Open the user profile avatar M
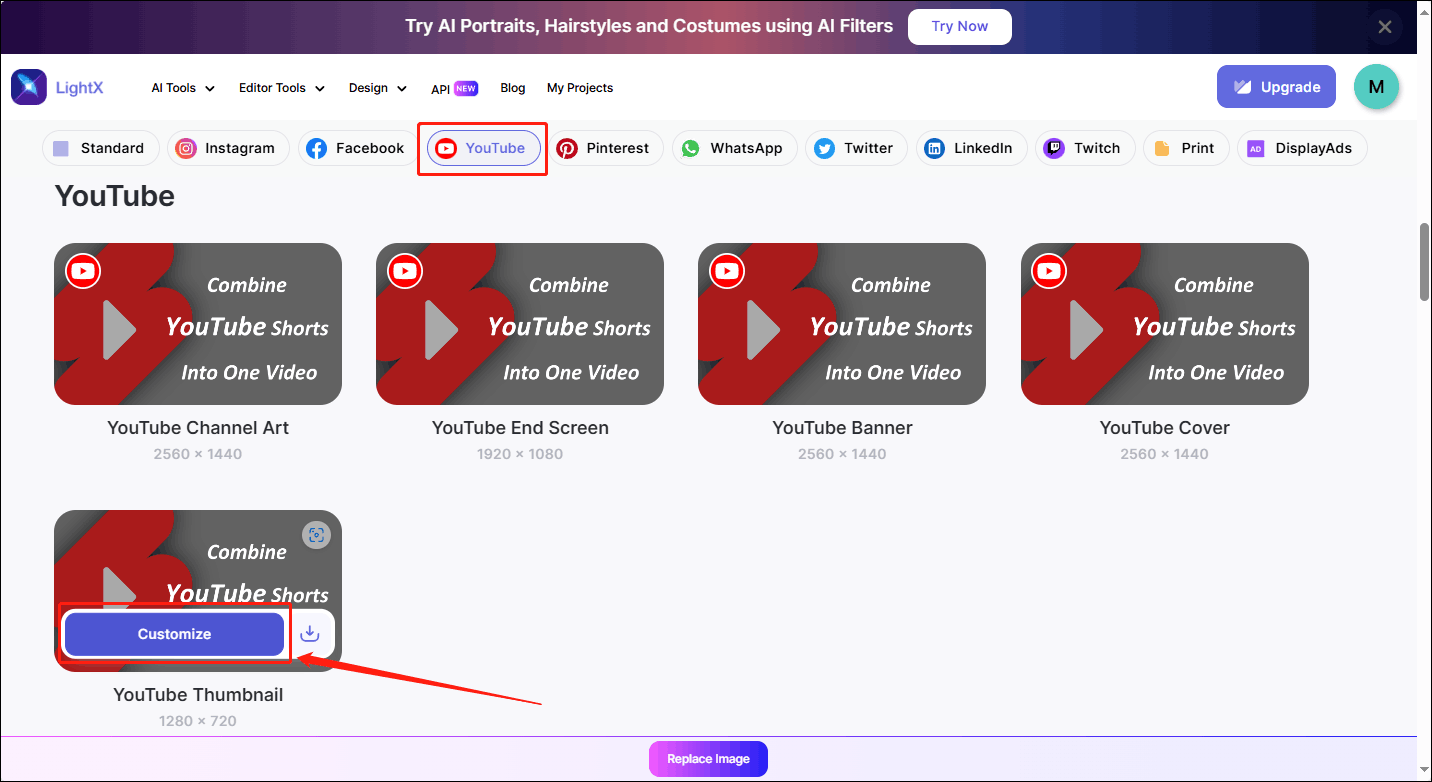1432x782 pixels. [1376, 87]
